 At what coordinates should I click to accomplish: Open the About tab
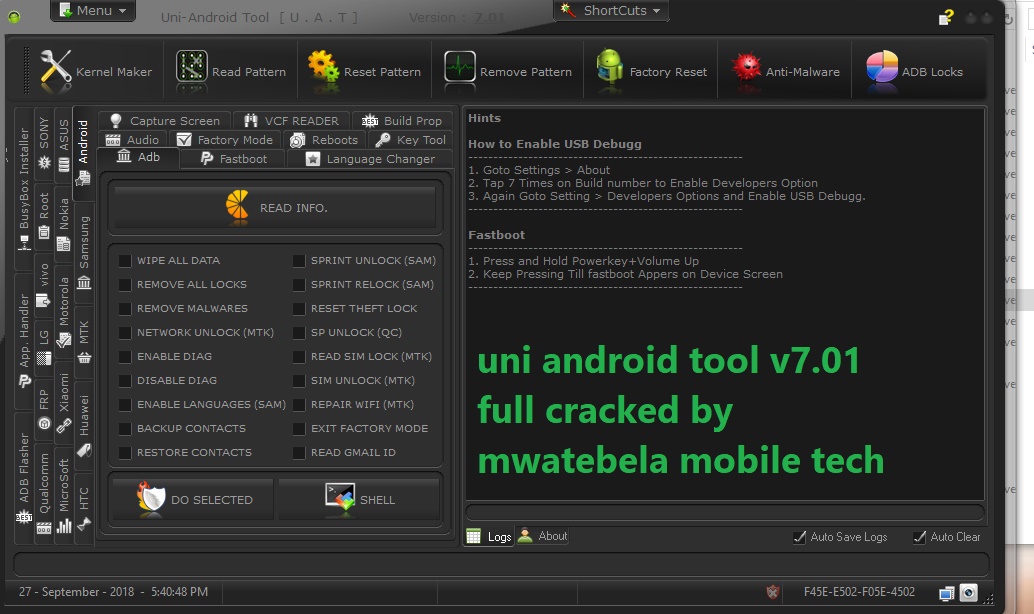point(543,536)
